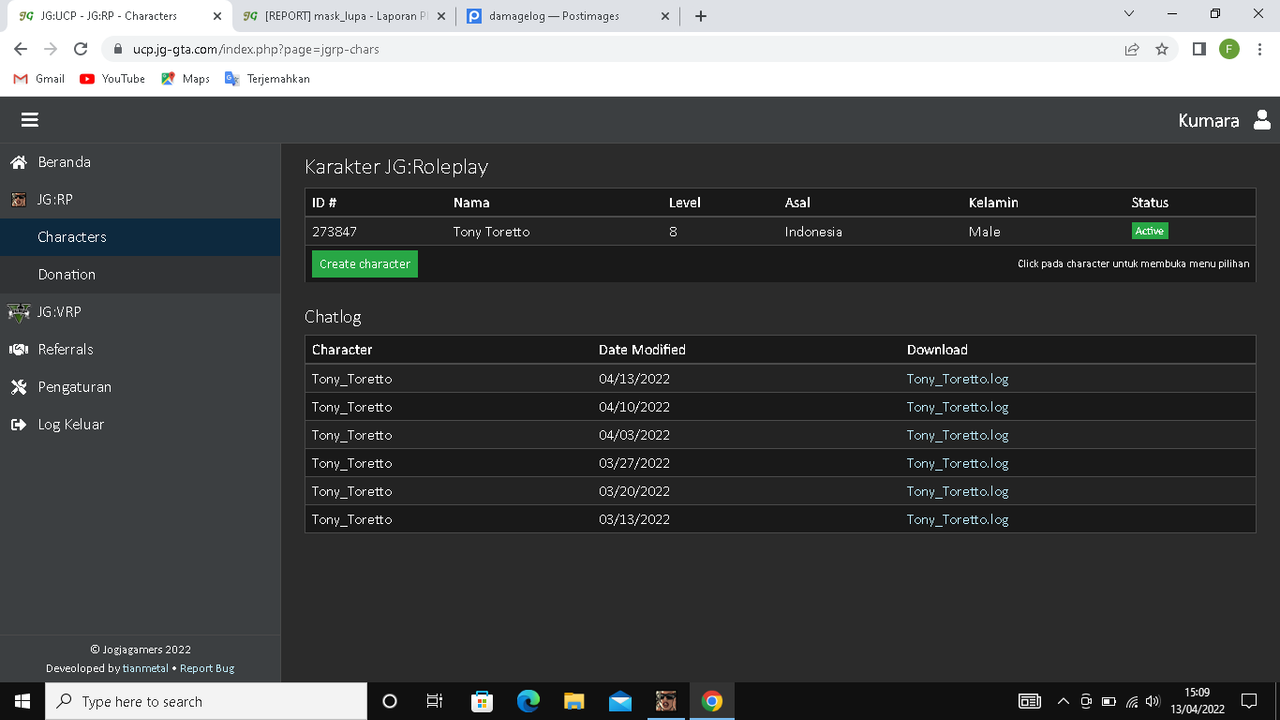Open Windows Start menu
The width and height of the screenshot is (1280, 720).
[x=22, y=701]
